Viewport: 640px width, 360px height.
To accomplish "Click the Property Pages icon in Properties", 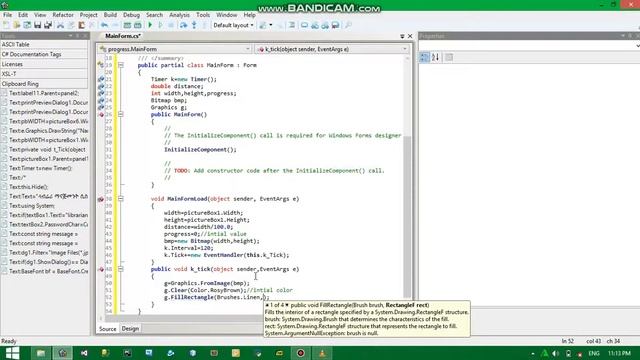I will click(449, 58).
